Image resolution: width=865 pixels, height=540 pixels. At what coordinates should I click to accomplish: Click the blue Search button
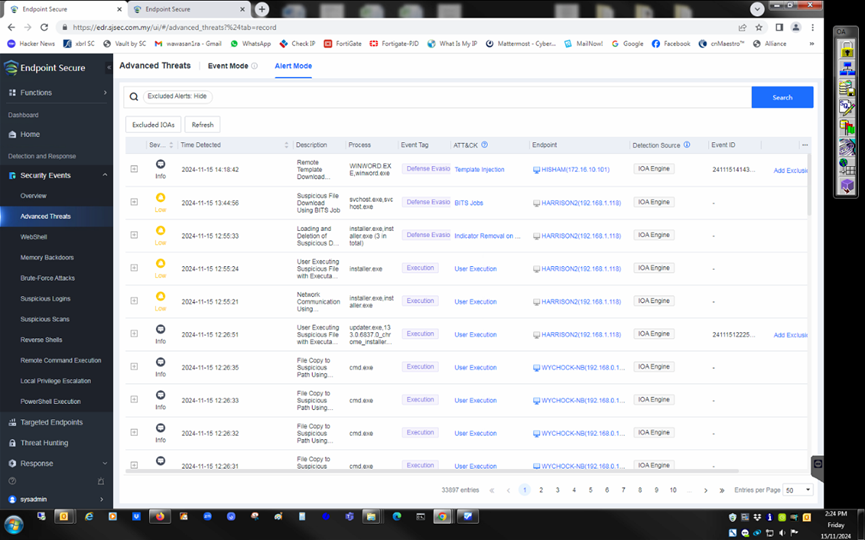782,97
